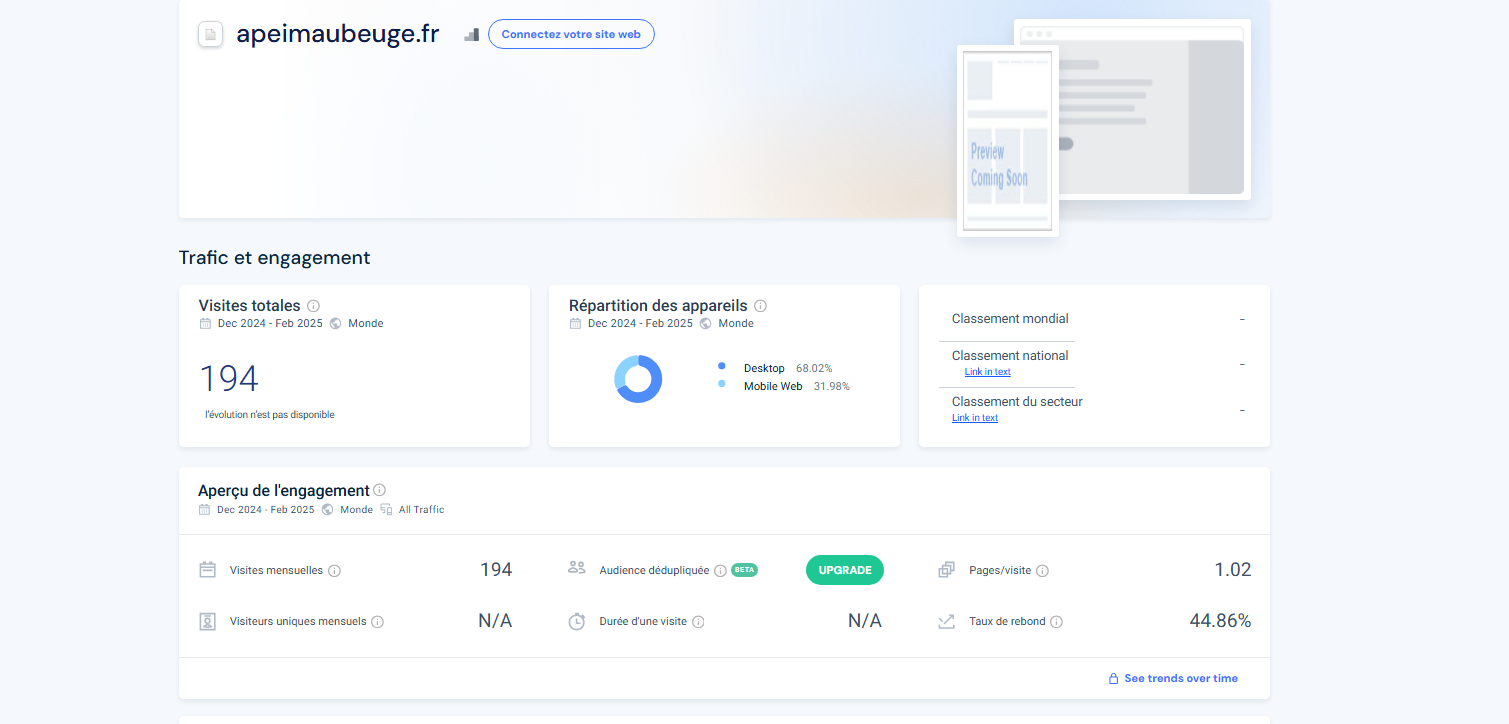Click Connectez votre site web button
Image resolution: width=1509 pixels, height=724 pixels.
[571, 34]
